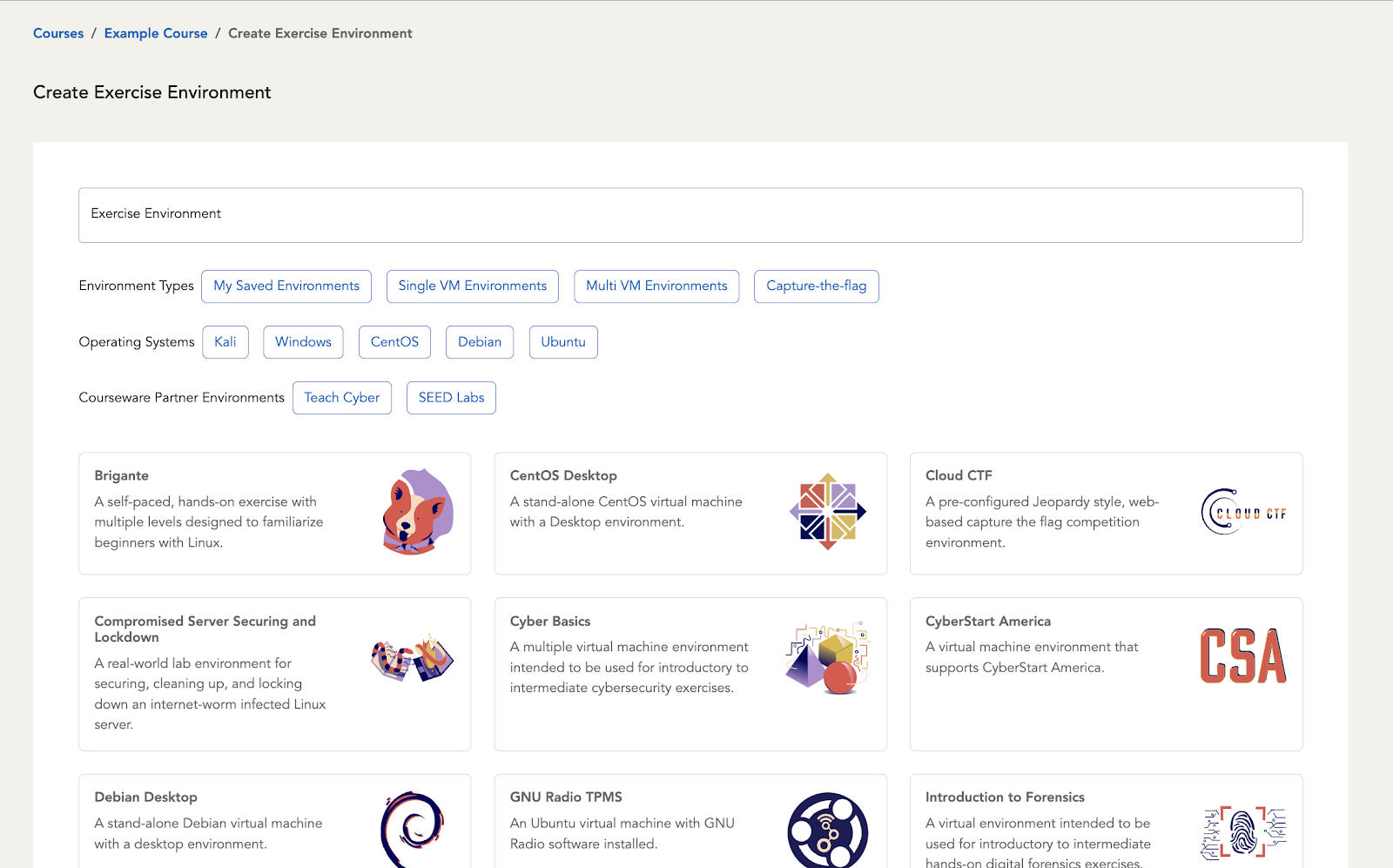Focus the Exercise Environment input field
1393x868 pixels.
pos(690,215)
